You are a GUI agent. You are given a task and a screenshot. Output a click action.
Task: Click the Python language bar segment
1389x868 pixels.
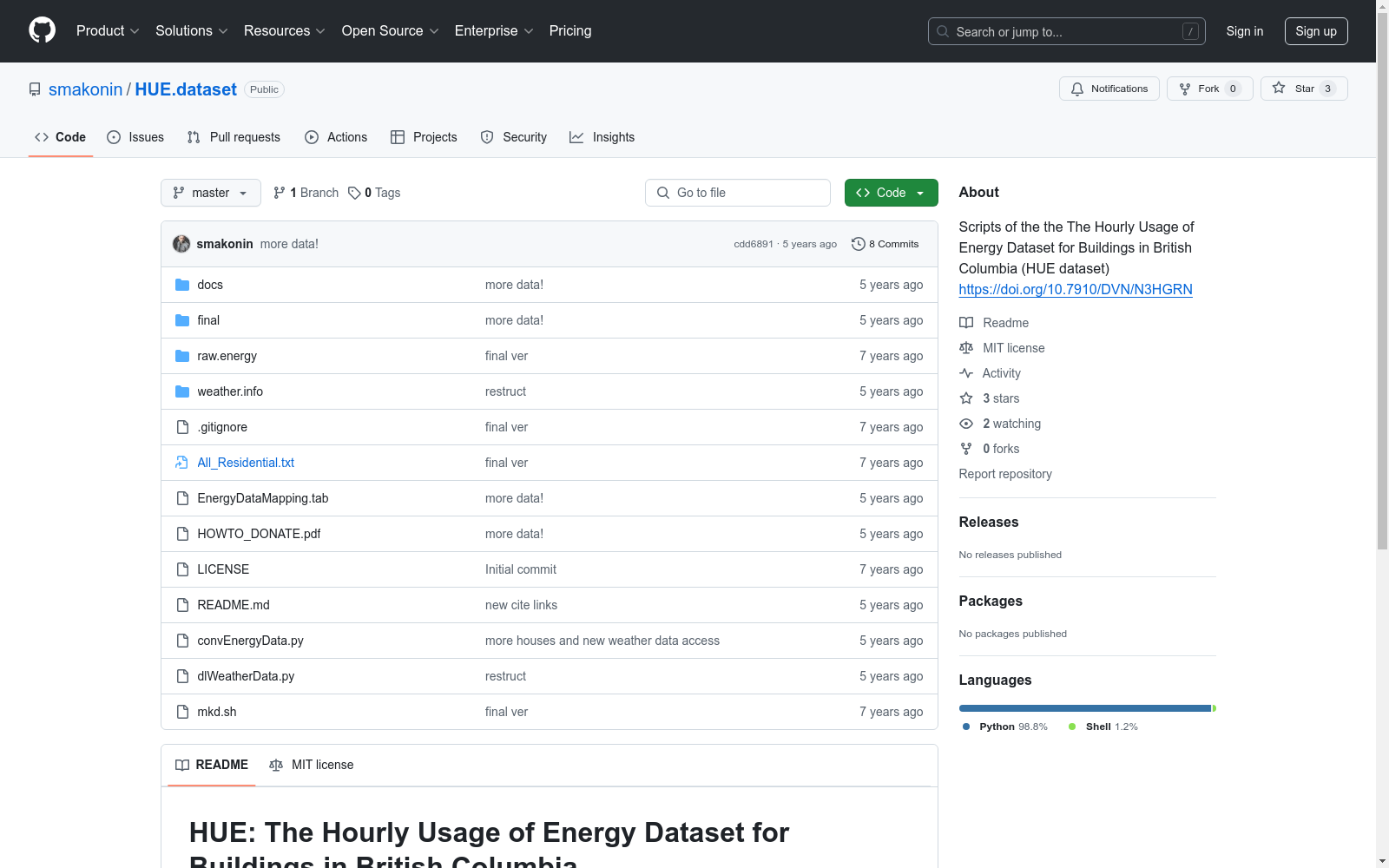click(x=1085, y=708)
